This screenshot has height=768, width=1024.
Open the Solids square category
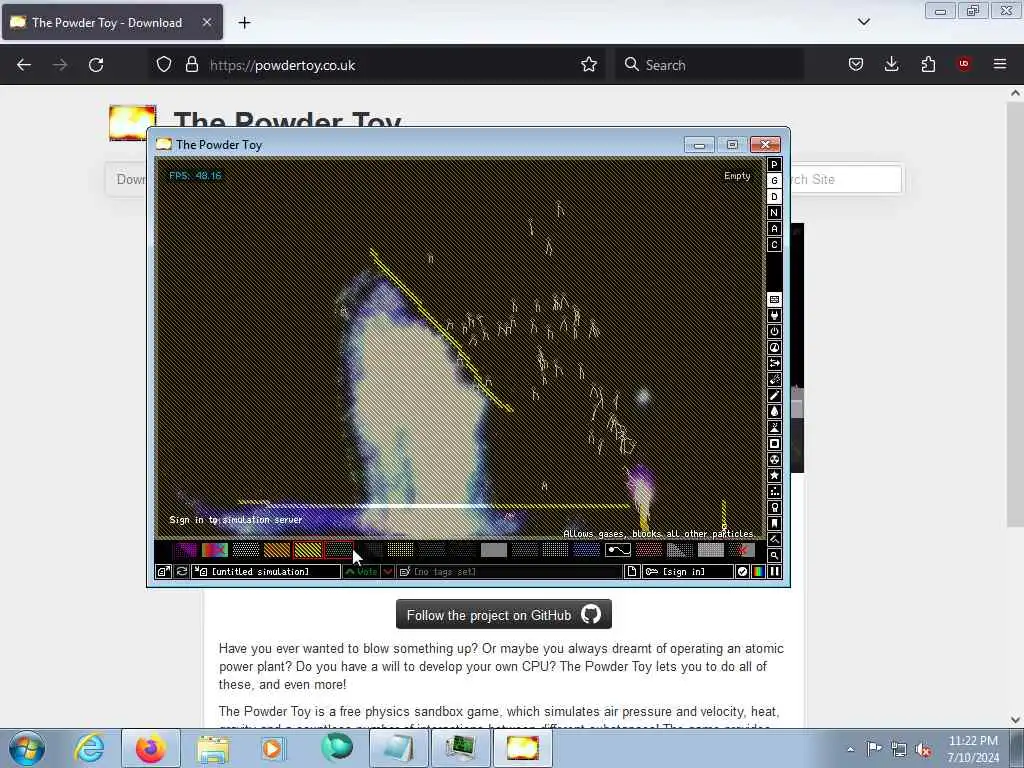click(x=774, y=443)
